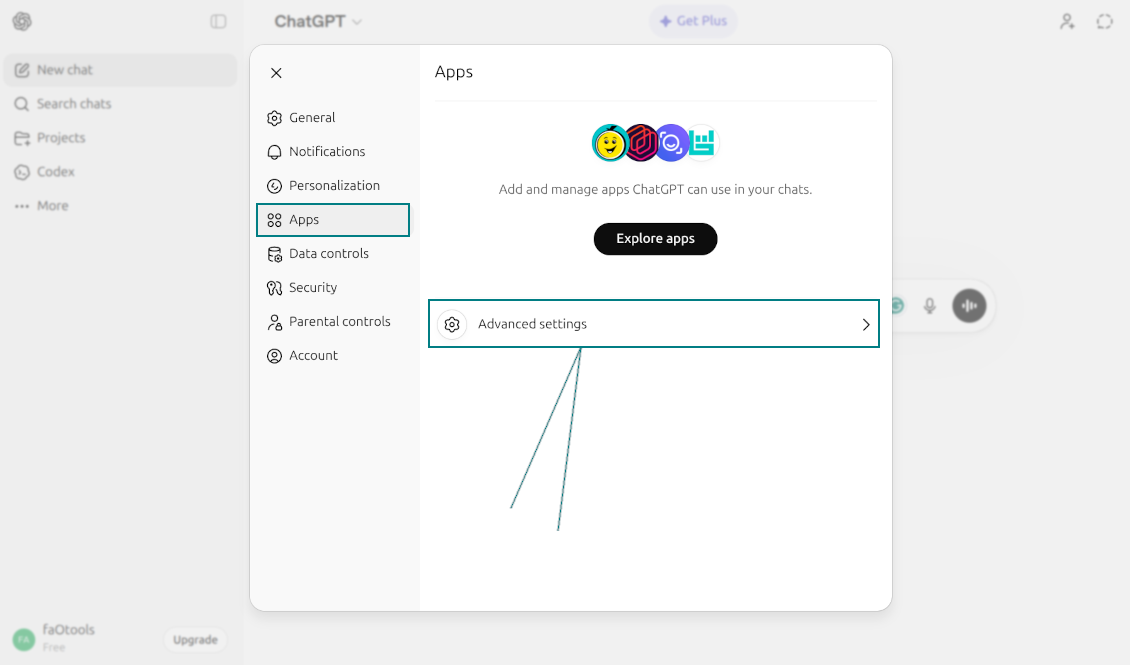Click the Get Plus pill button

(x=693, y=20)
